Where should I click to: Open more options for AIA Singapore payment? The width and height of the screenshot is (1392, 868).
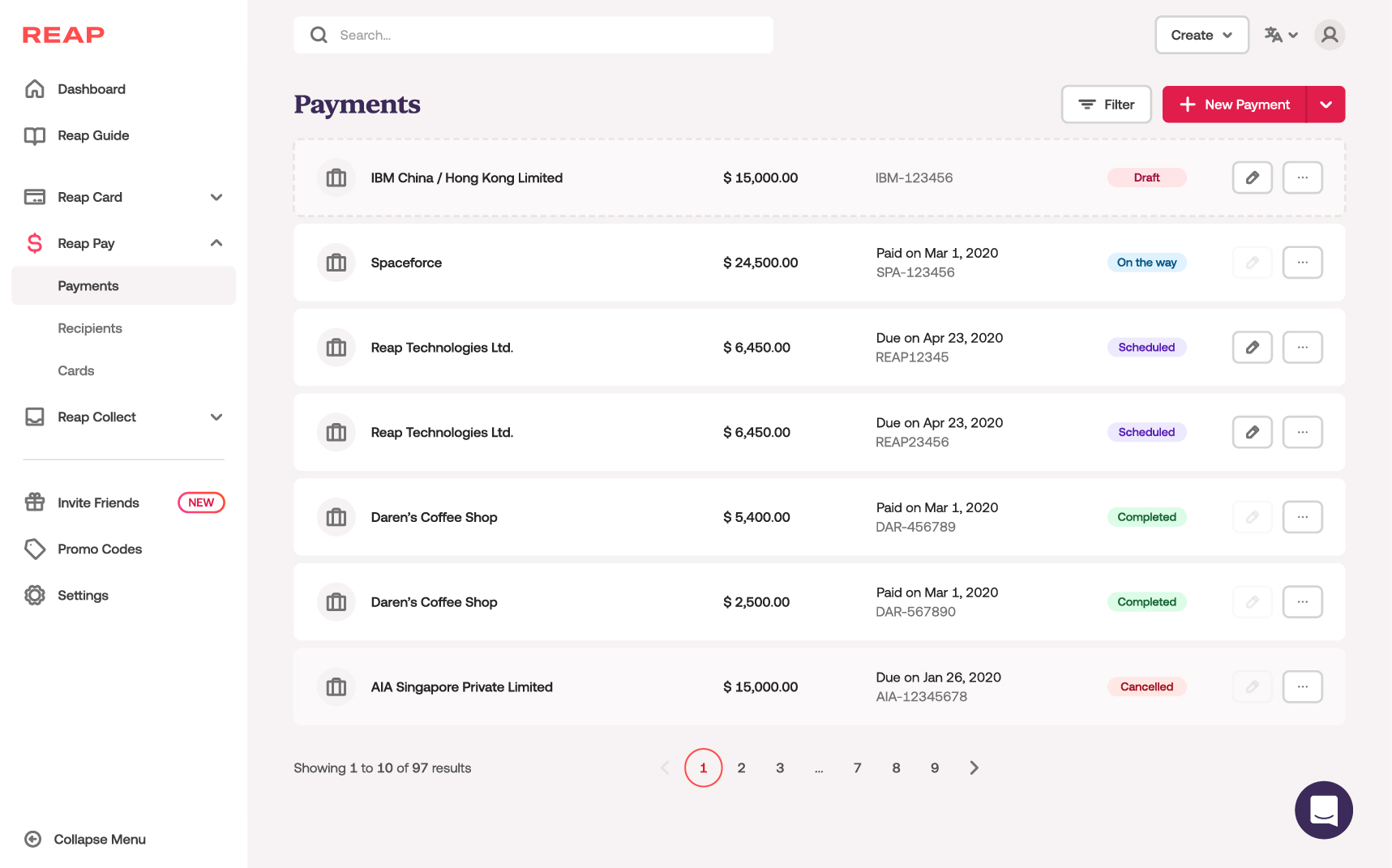tap(1302, 686)
